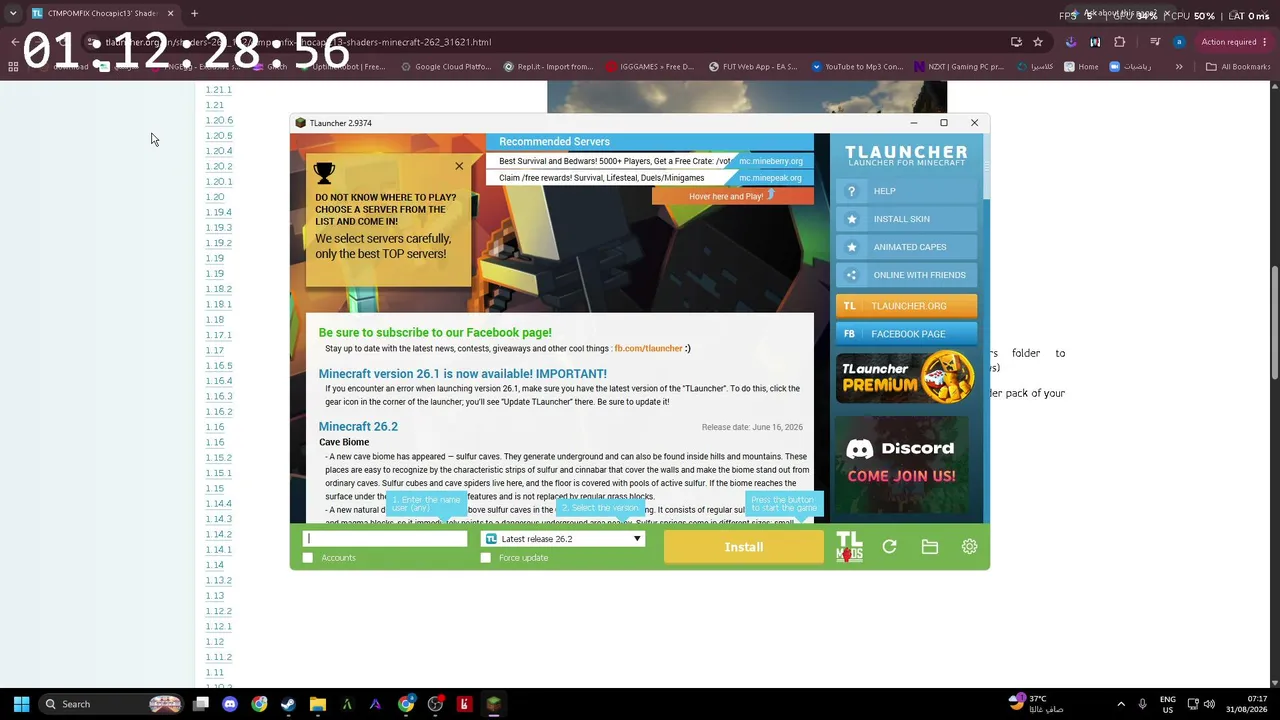The height and width of the screenshot is (720, 1280).
Task: Open File Explorer from the taskbar
Action: coord(318,704)
